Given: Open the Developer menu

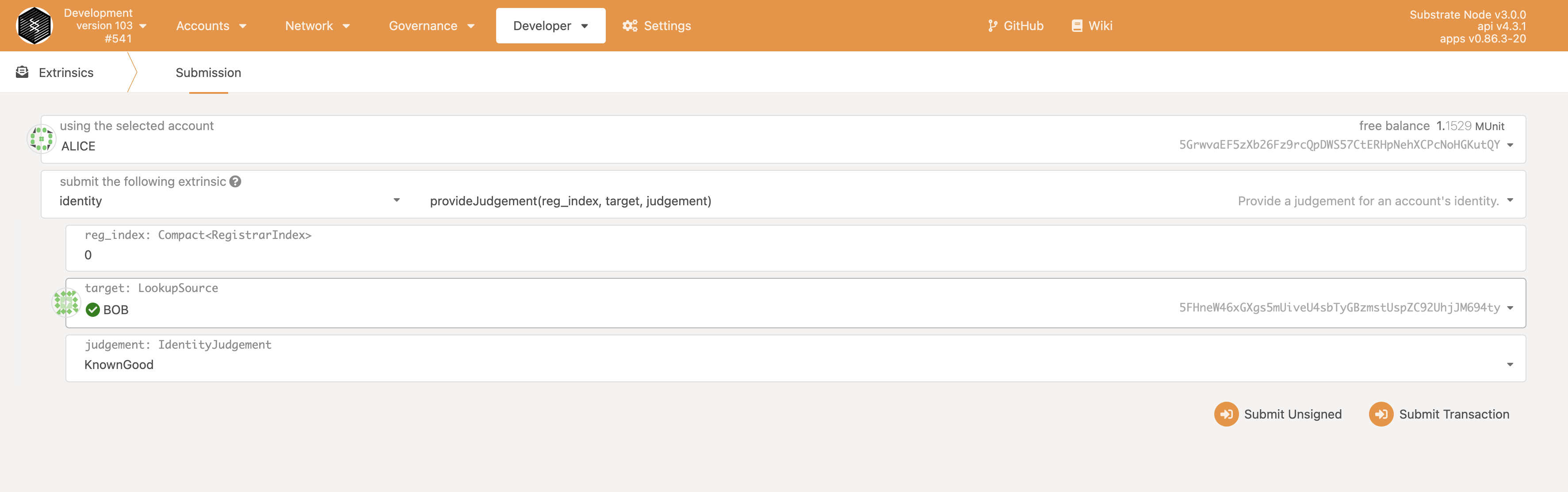Looking at the screenshot, I should 549,25.
